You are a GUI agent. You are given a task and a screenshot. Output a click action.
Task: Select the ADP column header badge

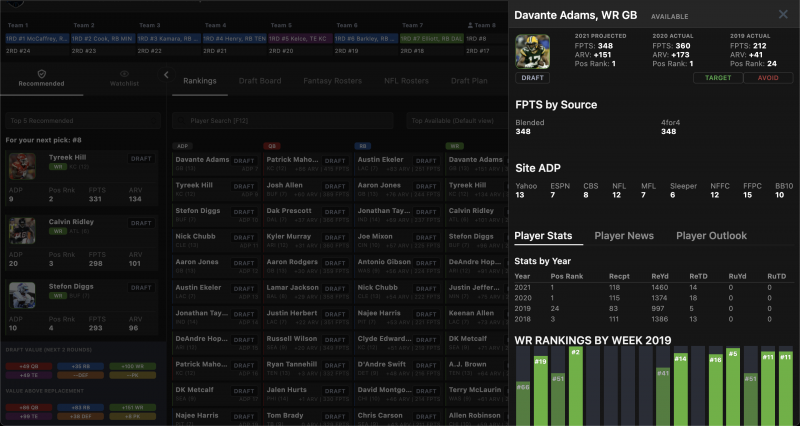click(x=182, y=146)
